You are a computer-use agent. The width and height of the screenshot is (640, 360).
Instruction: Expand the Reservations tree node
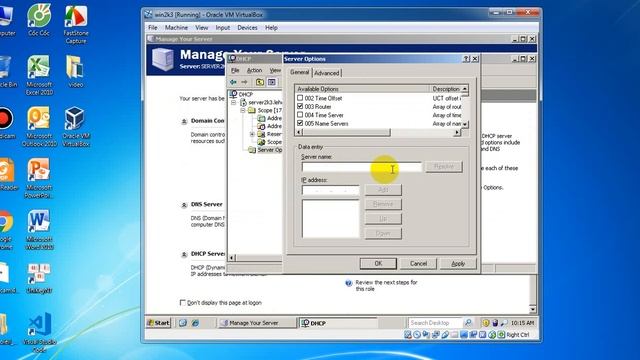click(x=252, y=134)
